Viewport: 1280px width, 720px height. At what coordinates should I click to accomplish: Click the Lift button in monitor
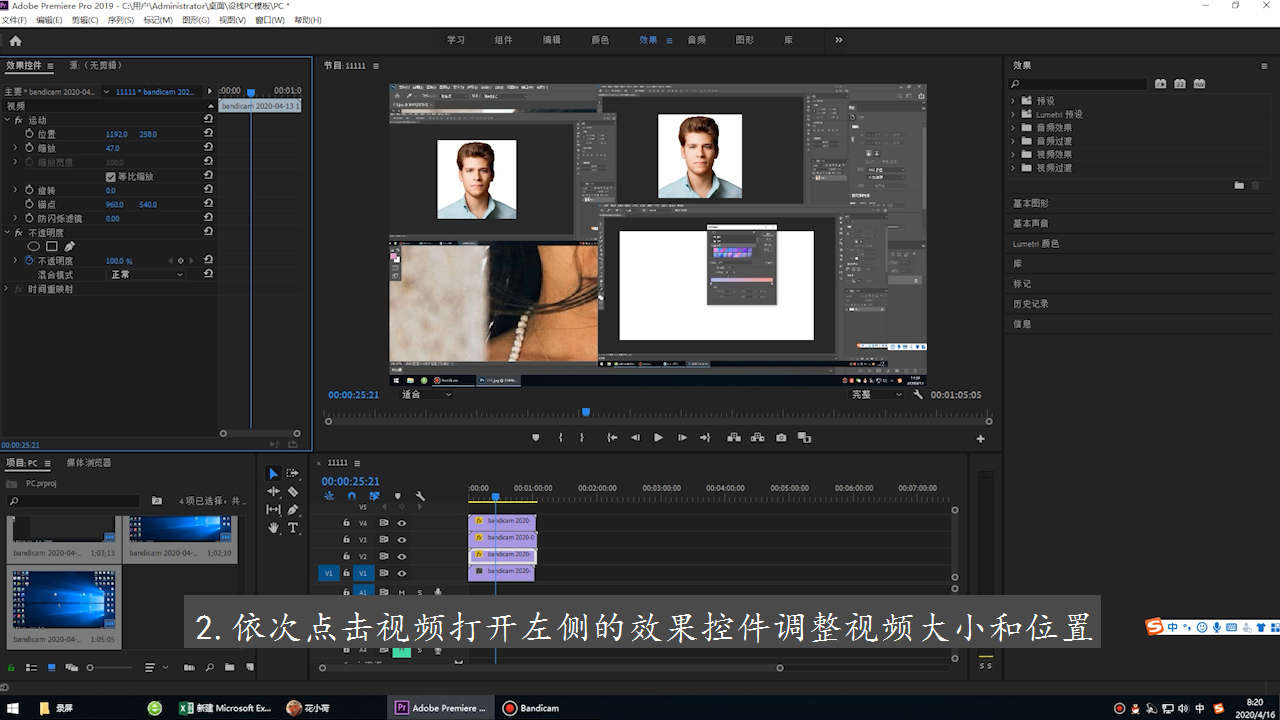(x=733, y=437)
